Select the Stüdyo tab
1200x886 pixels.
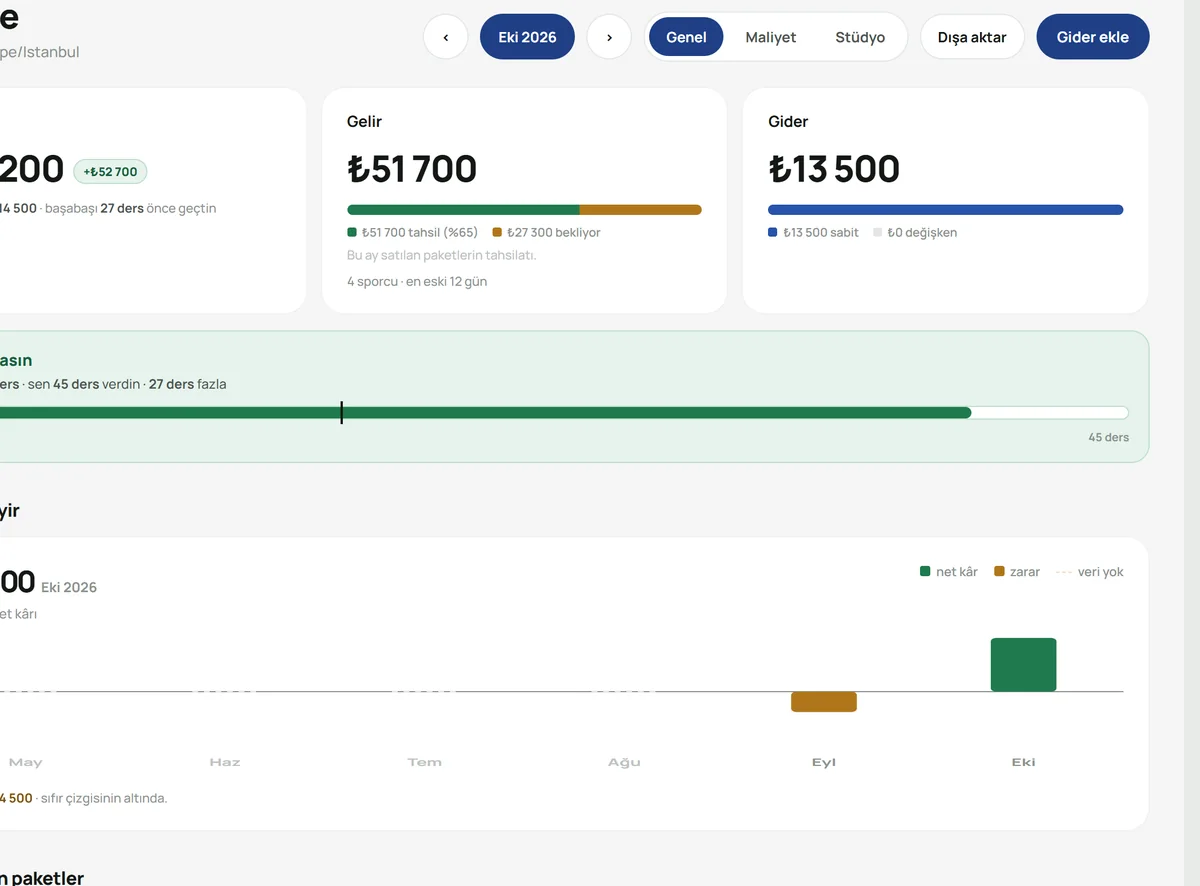tap(860, 37)
